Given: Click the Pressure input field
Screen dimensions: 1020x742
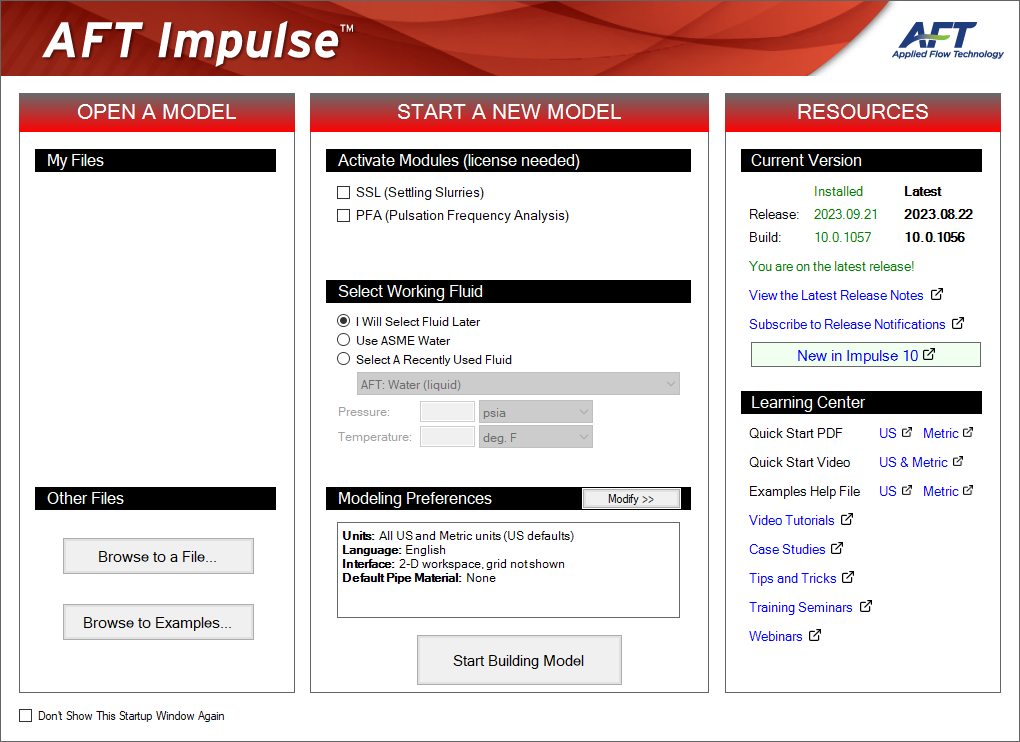Looking at the screenshot, I should [x=447, y=412].
